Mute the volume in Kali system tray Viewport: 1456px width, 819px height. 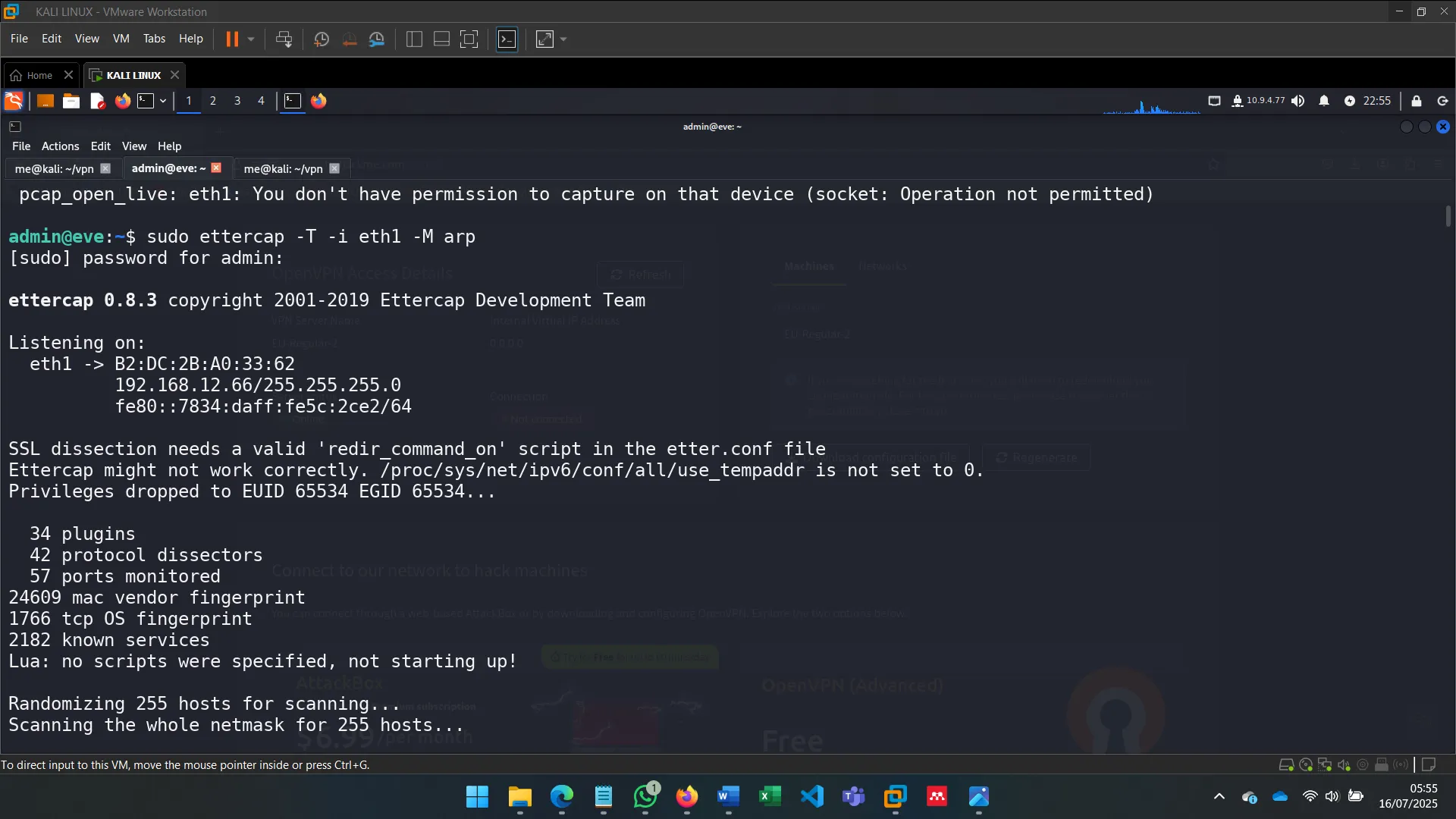pyautogui.click(x=1298, y=101)
